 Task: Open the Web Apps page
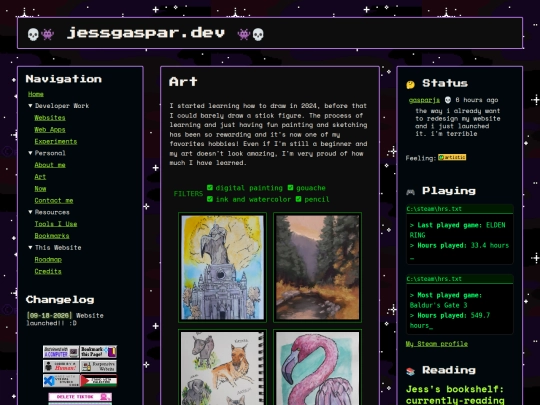click(x=50, y=129)
